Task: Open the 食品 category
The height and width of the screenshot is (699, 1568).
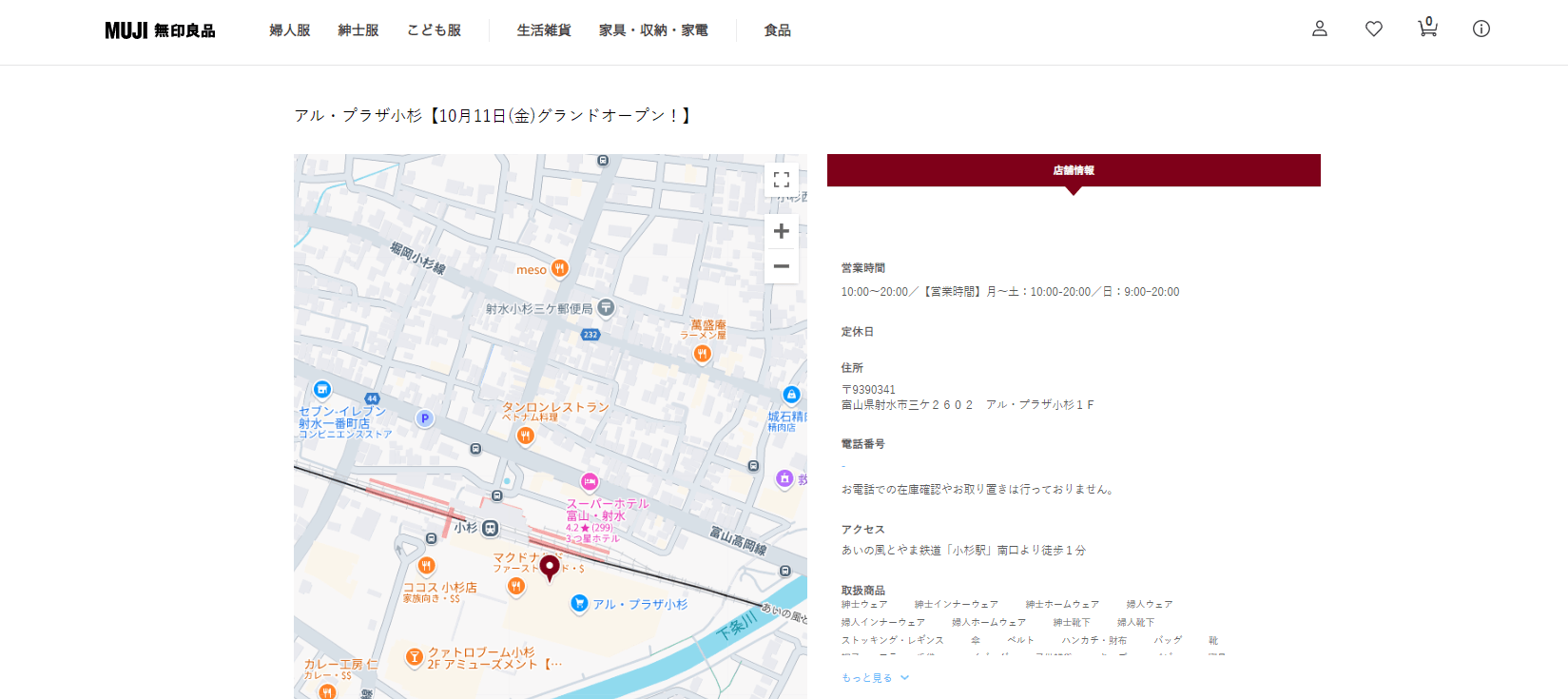Action: [x=777, y=30]
